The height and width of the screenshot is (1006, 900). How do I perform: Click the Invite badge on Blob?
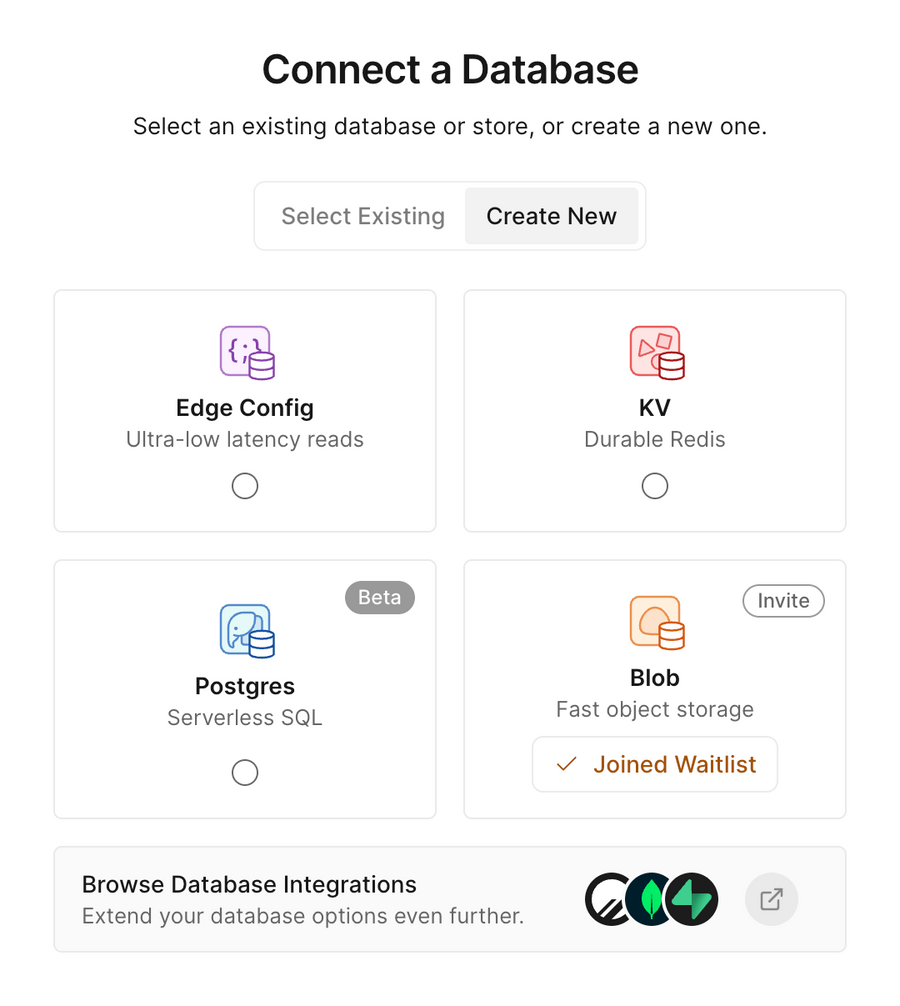click(783, 601)
